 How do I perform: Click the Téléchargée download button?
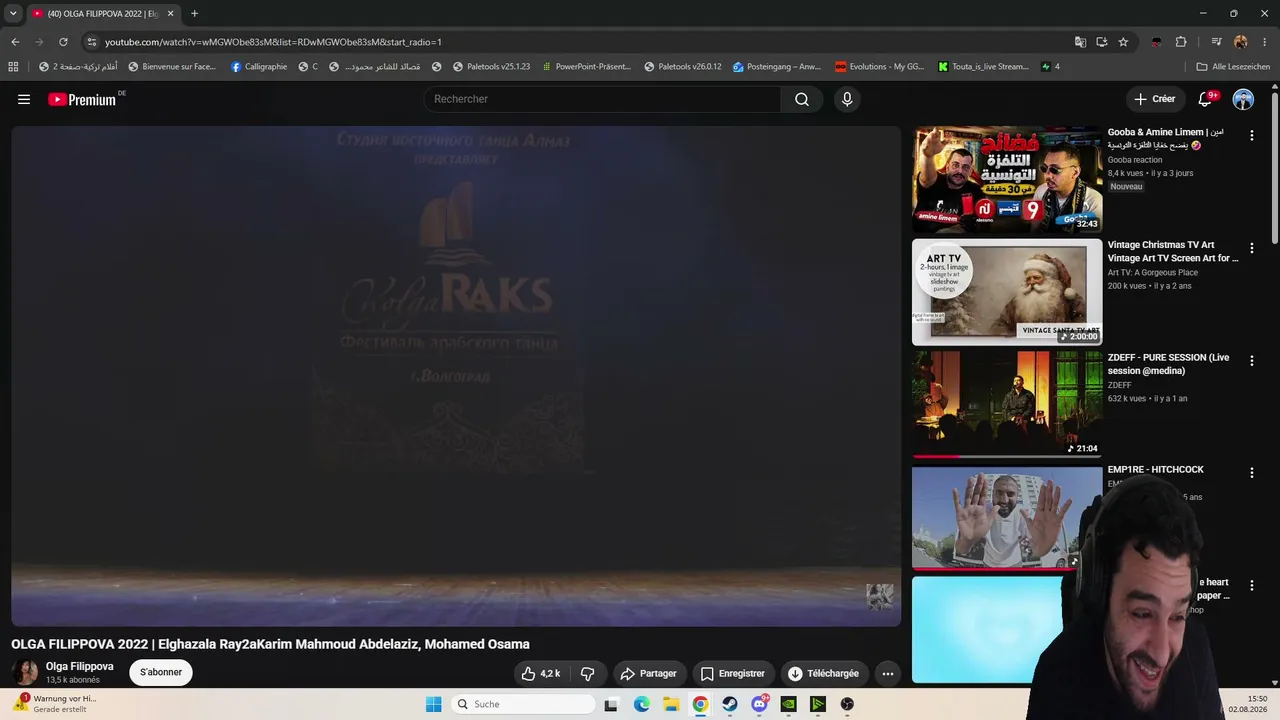coord(824,674)
